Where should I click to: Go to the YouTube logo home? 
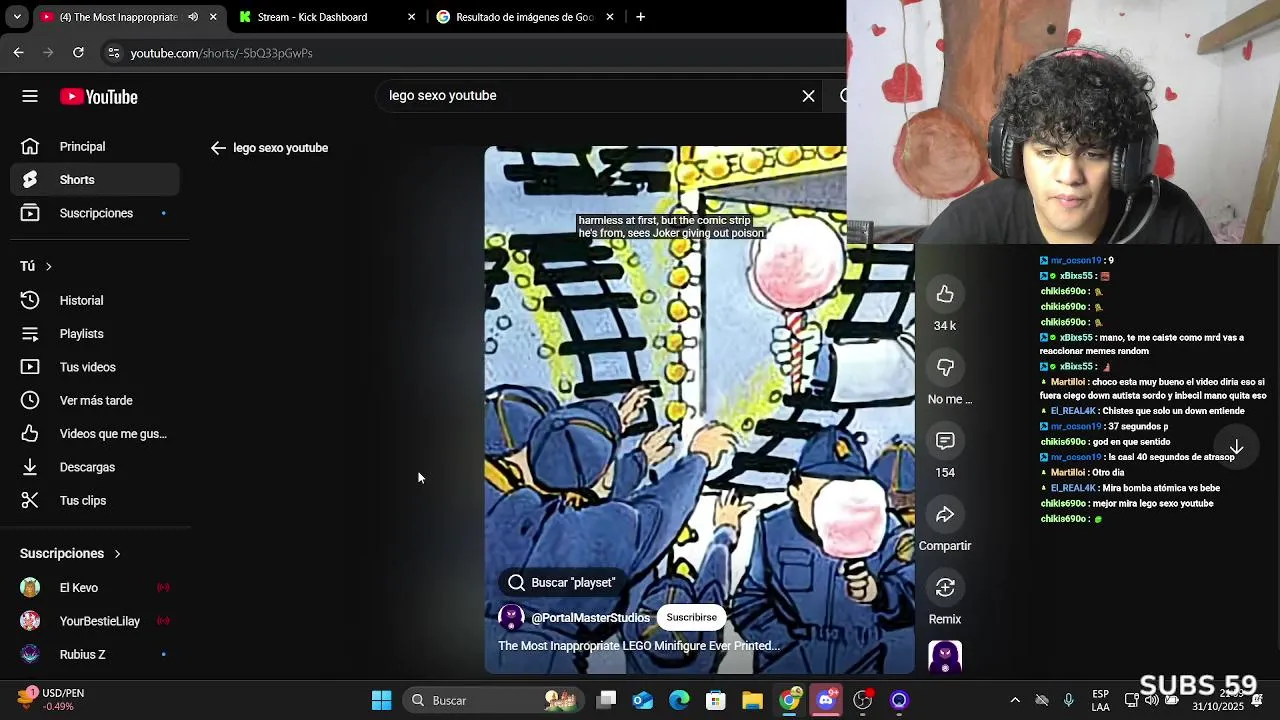98,96
